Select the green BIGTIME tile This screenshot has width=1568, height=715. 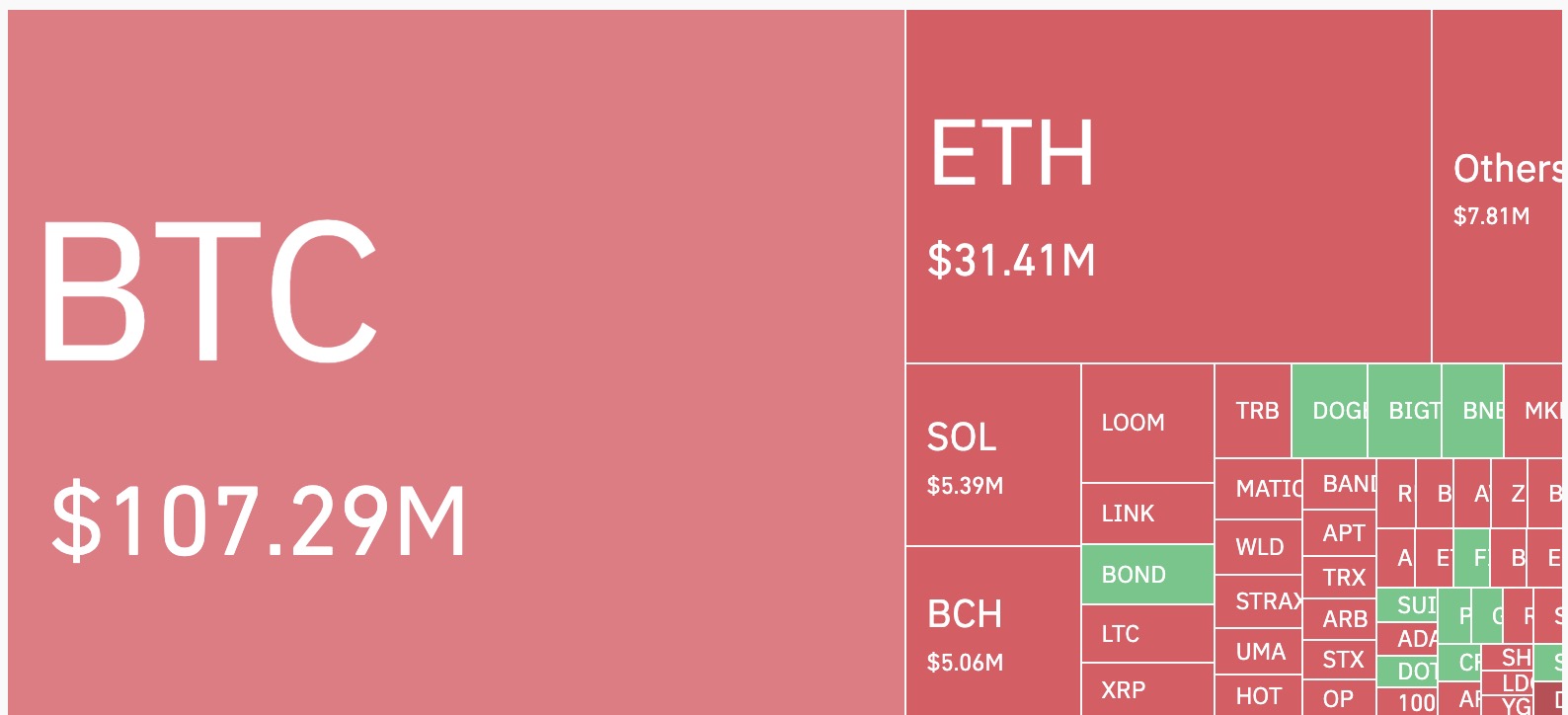click(1404, 411)
